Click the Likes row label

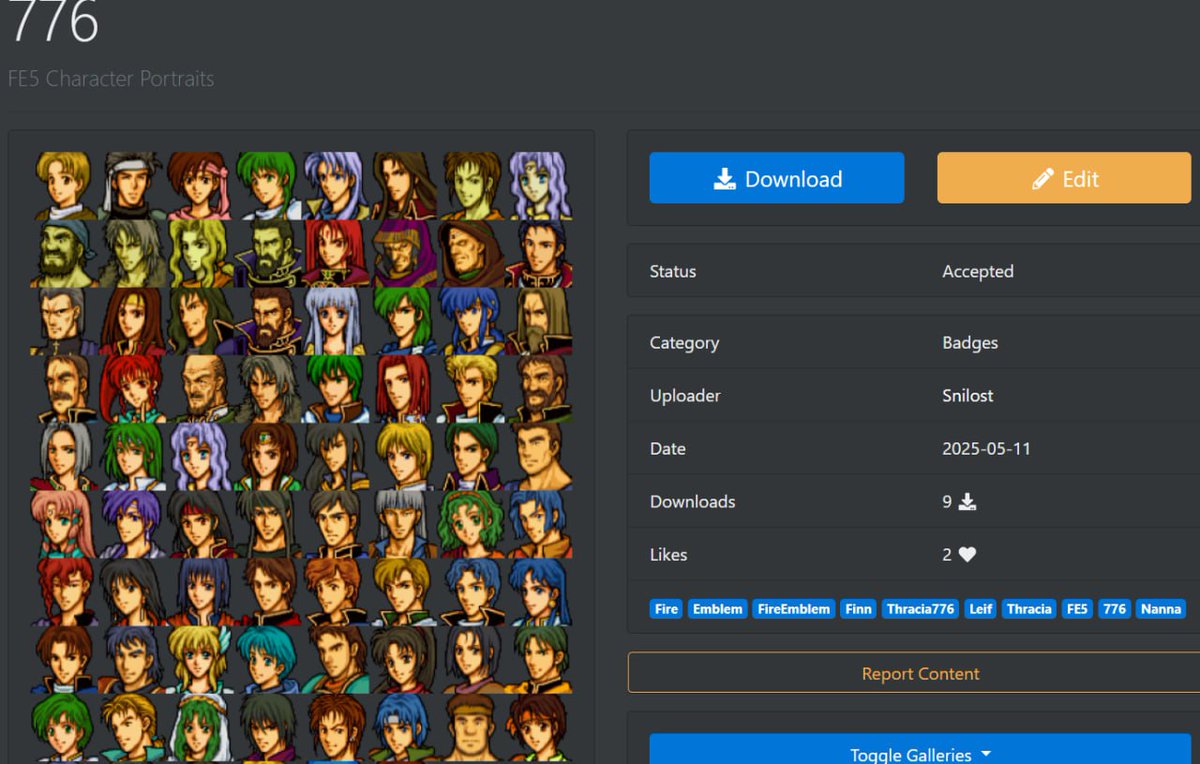point(668,554)
